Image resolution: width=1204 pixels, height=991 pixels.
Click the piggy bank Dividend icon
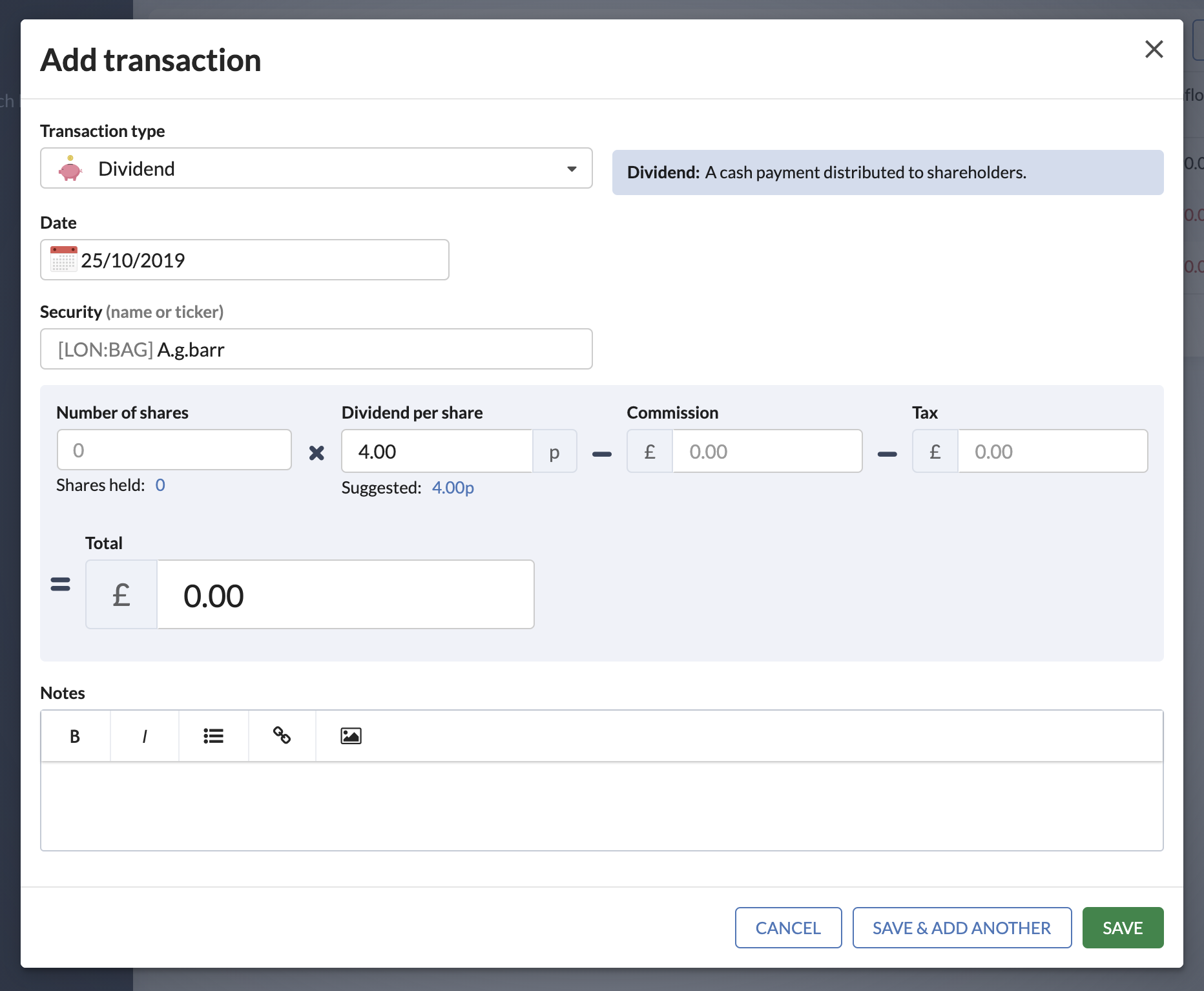click(x=70, y=169)
